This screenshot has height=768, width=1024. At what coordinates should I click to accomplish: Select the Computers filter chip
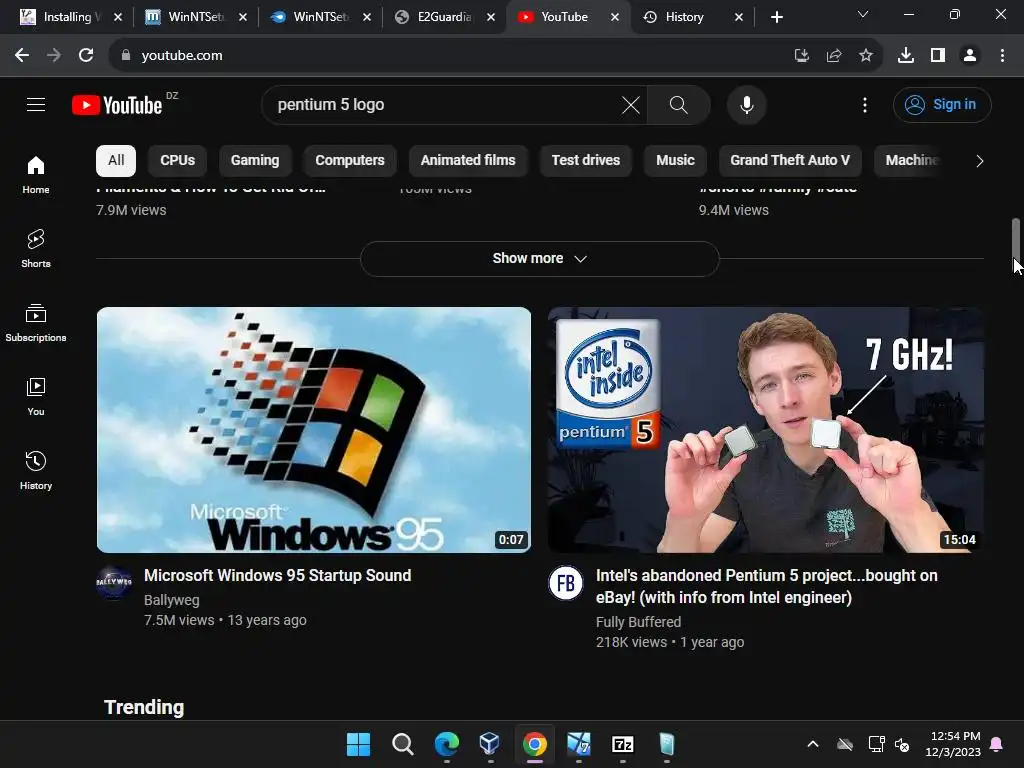click(x=350, y=161)
